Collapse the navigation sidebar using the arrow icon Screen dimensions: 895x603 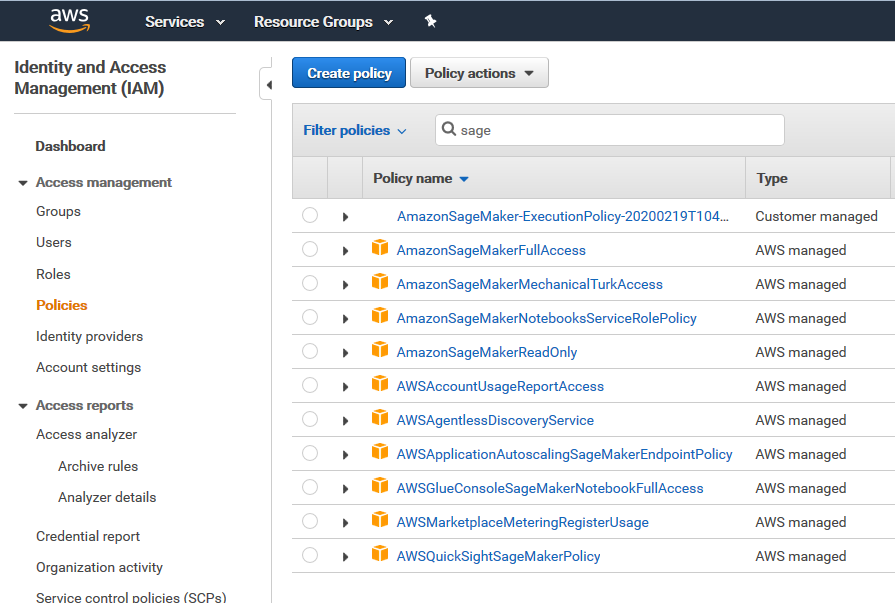(271, 84)
